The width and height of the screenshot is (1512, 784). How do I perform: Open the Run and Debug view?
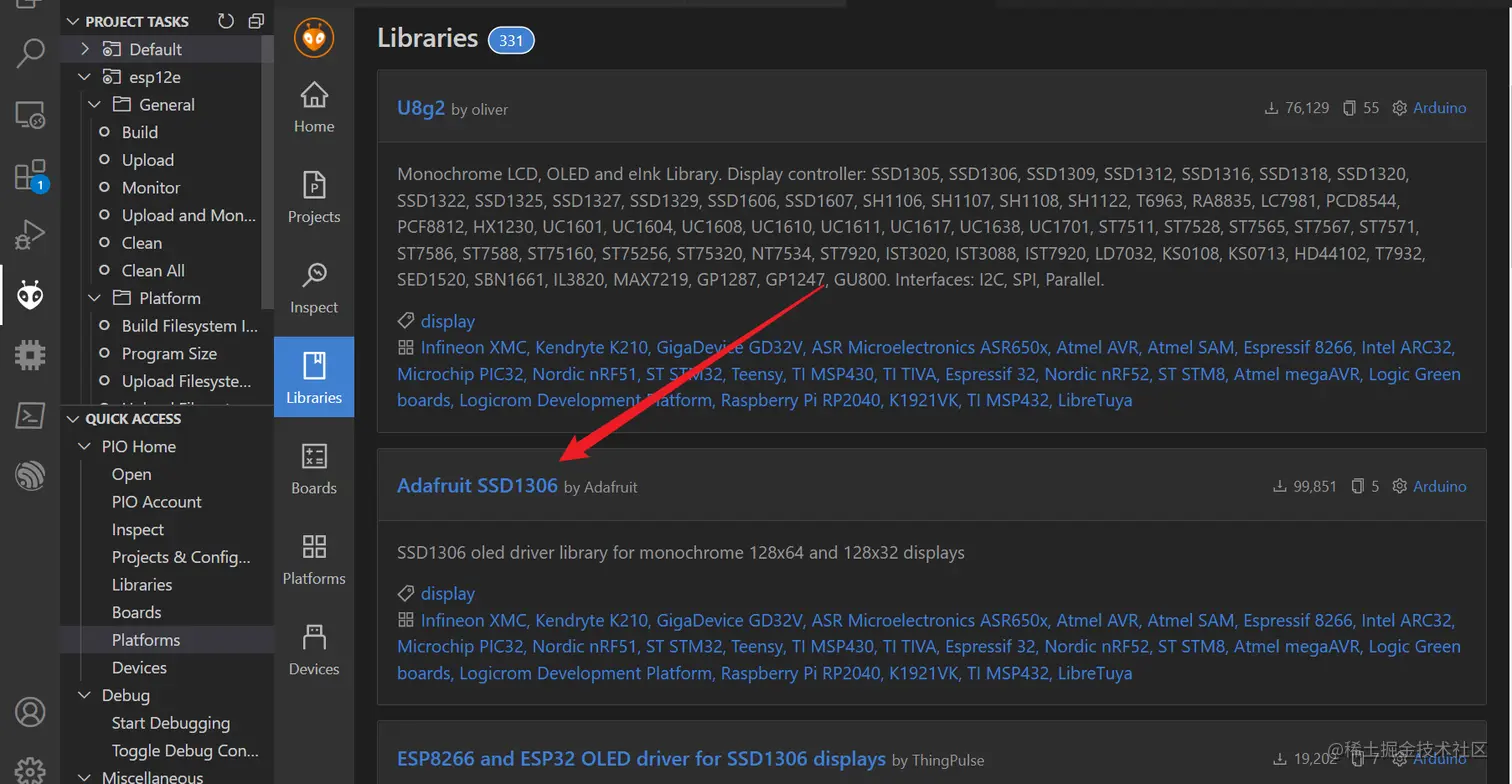pyautogui.click(x=31, y=235)
